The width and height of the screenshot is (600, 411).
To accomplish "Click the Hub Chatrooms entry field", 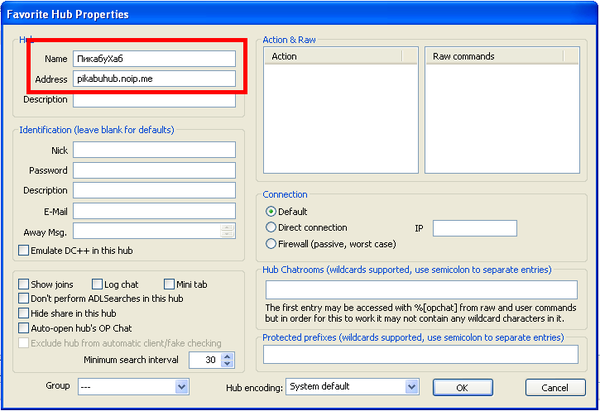I will [420, 289].
